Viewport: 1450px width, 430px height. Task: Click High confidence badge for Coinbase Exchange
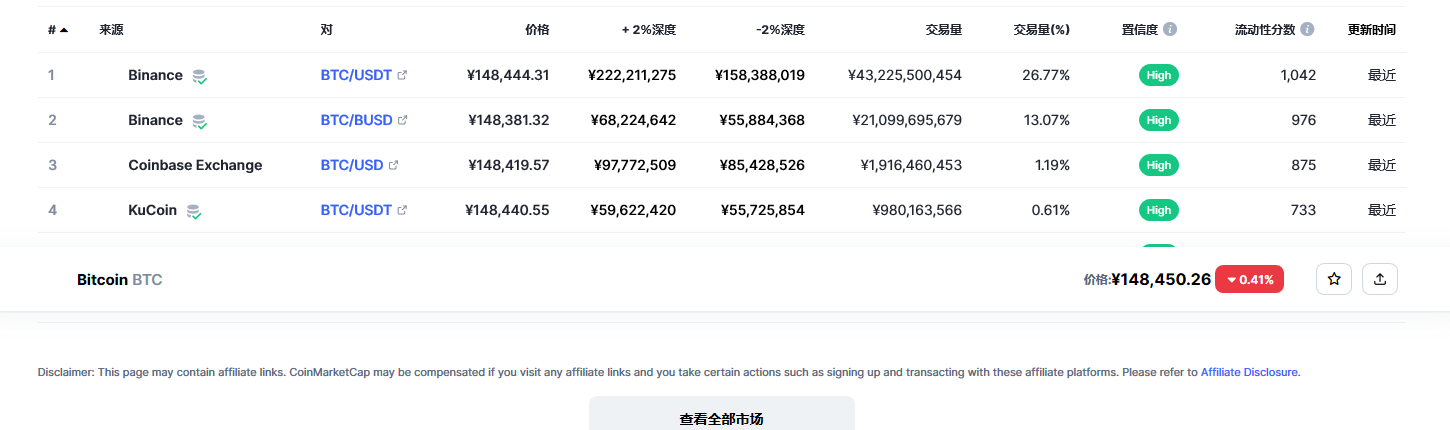tap(1159, 165)
